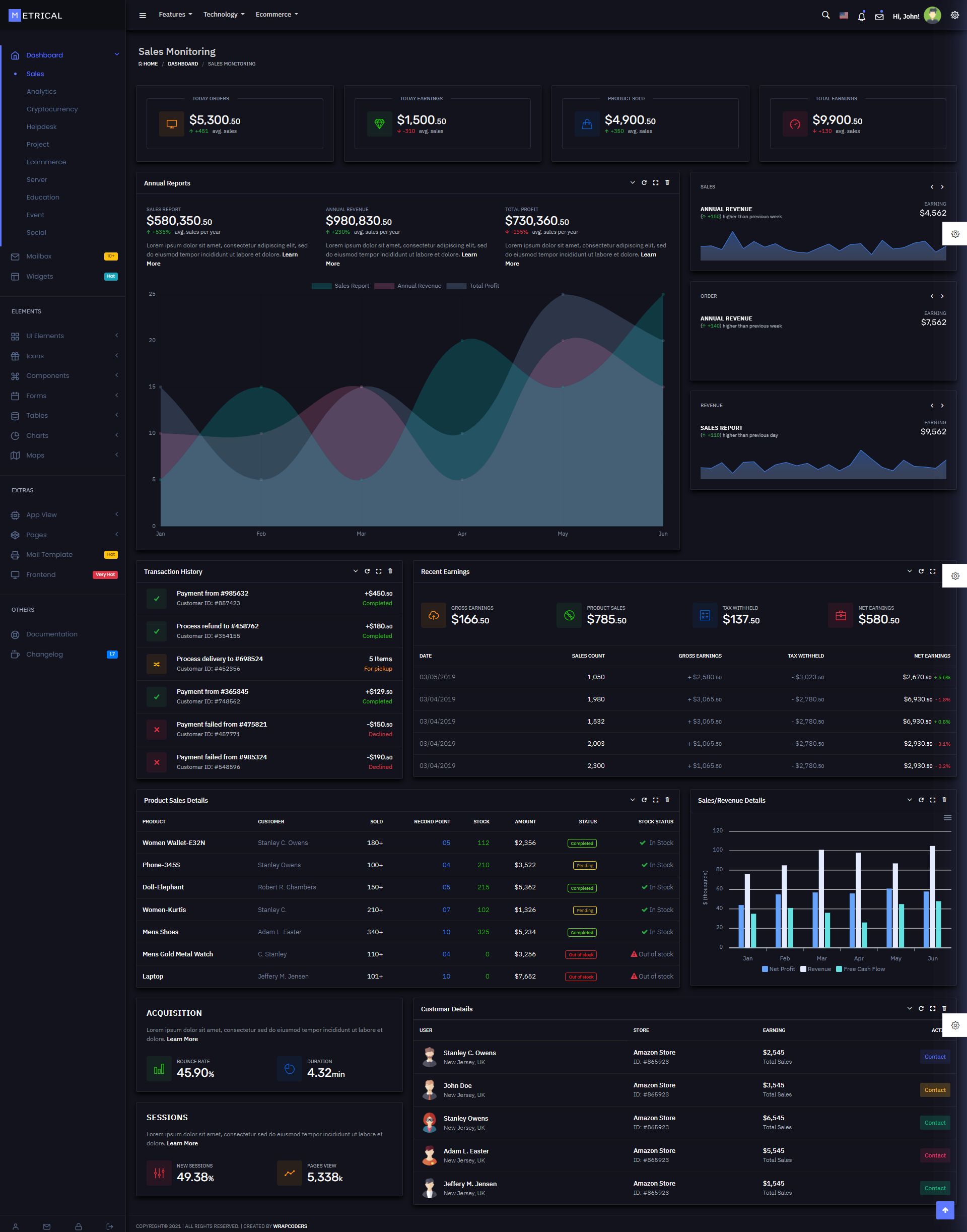Viewport: 967px width, 1232px height.
Task: Toggle the sidebar using the hamburger icon
Action: click(x=143, y=15)
